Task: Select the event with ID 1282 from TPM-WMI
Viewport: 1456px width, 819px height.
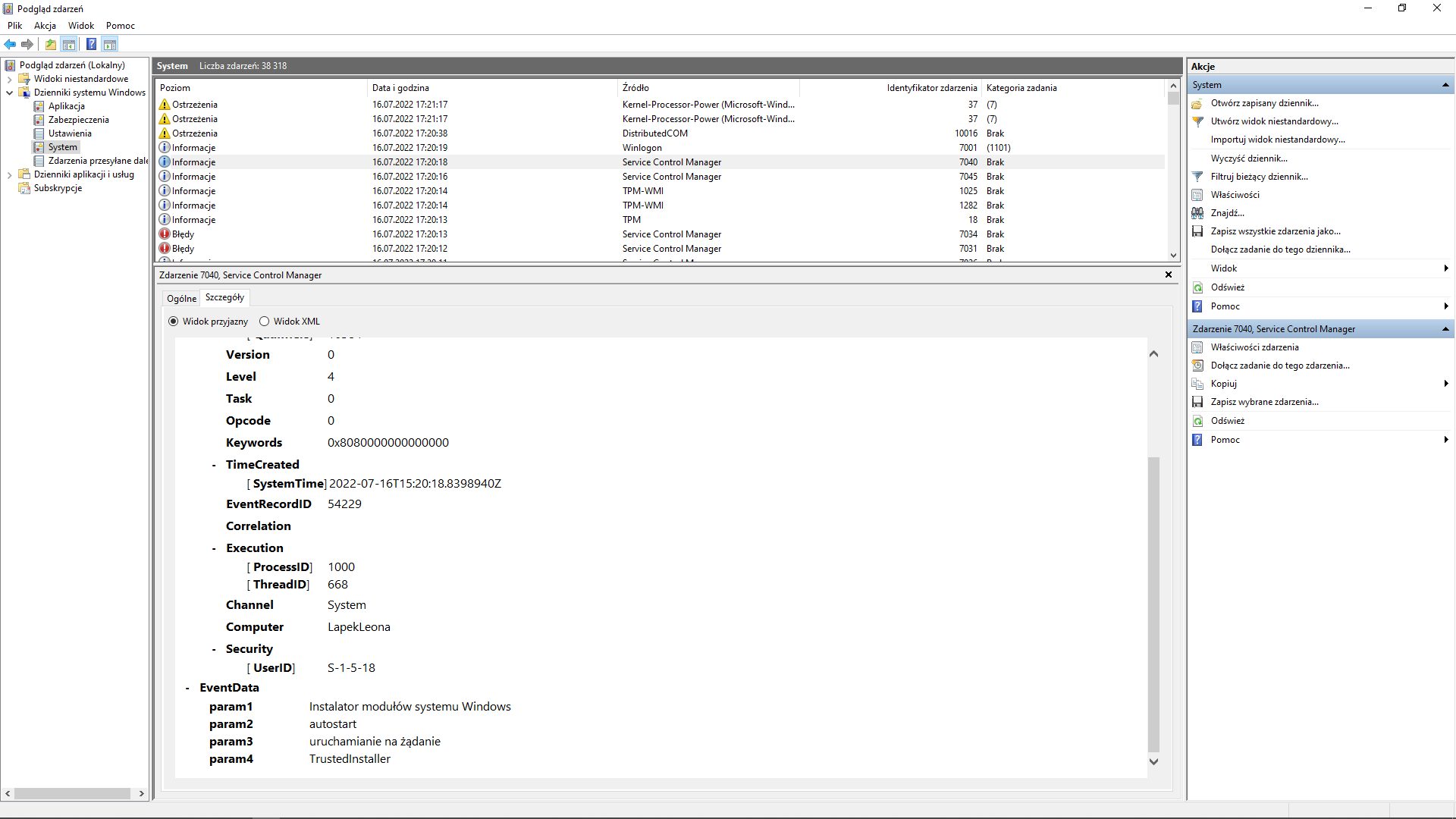Action: pyautogui.click(x=660, y=206)
